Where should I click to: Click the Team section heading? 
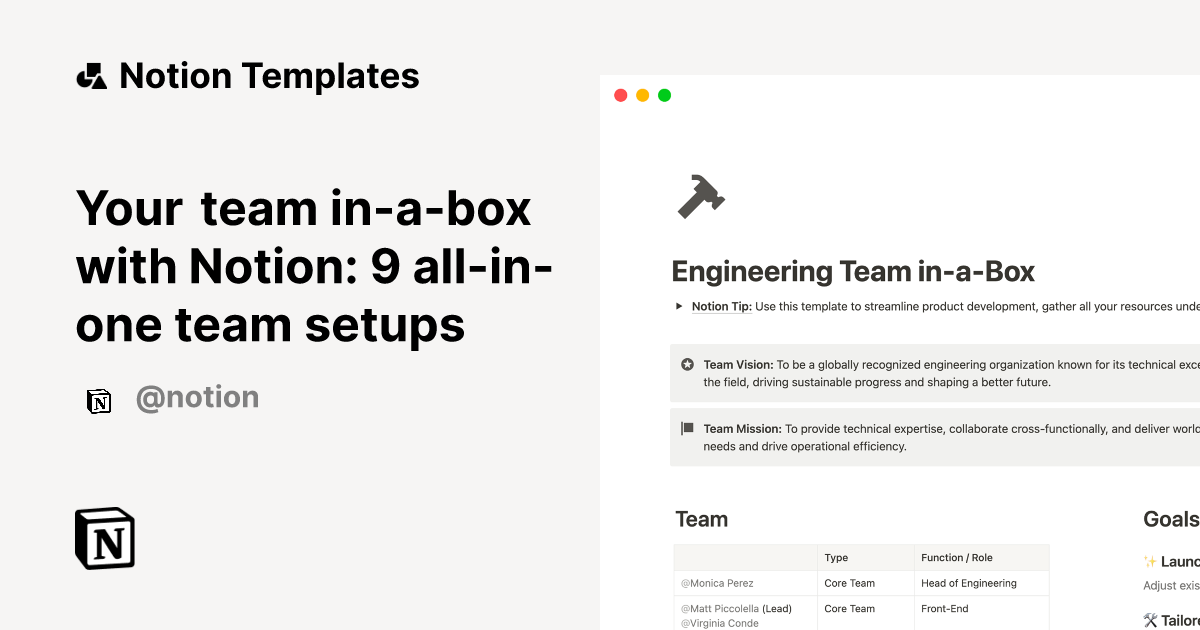tap(701, 519)
